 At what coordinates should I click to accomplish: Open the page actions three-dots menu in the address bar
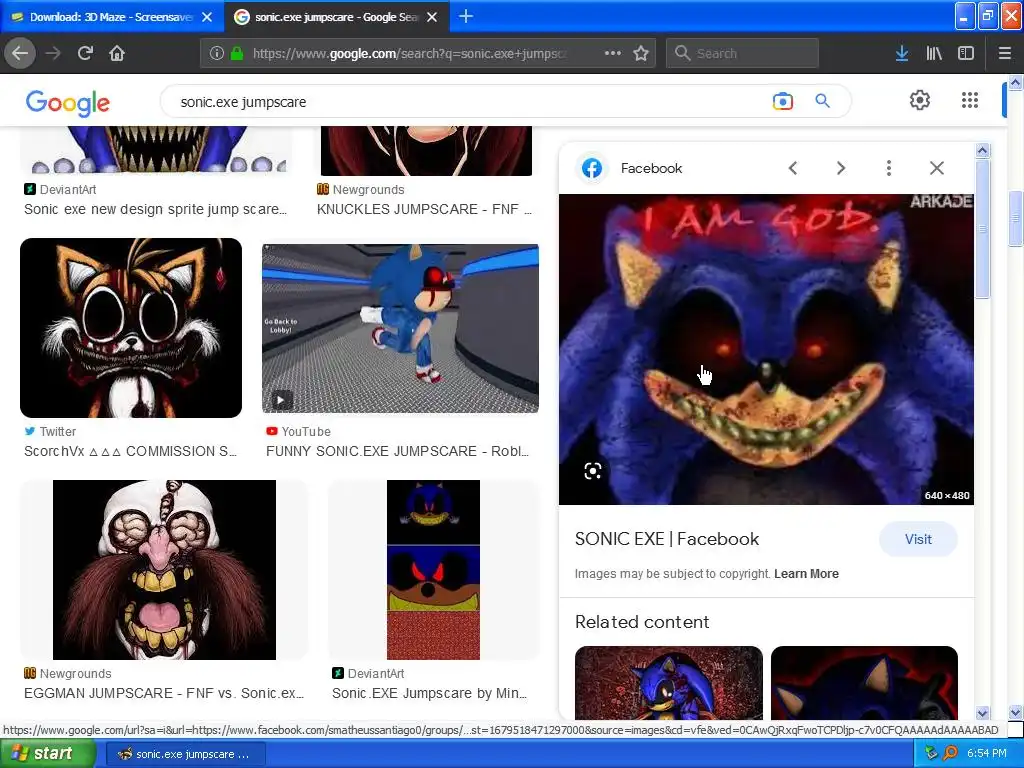pos(613,53)
